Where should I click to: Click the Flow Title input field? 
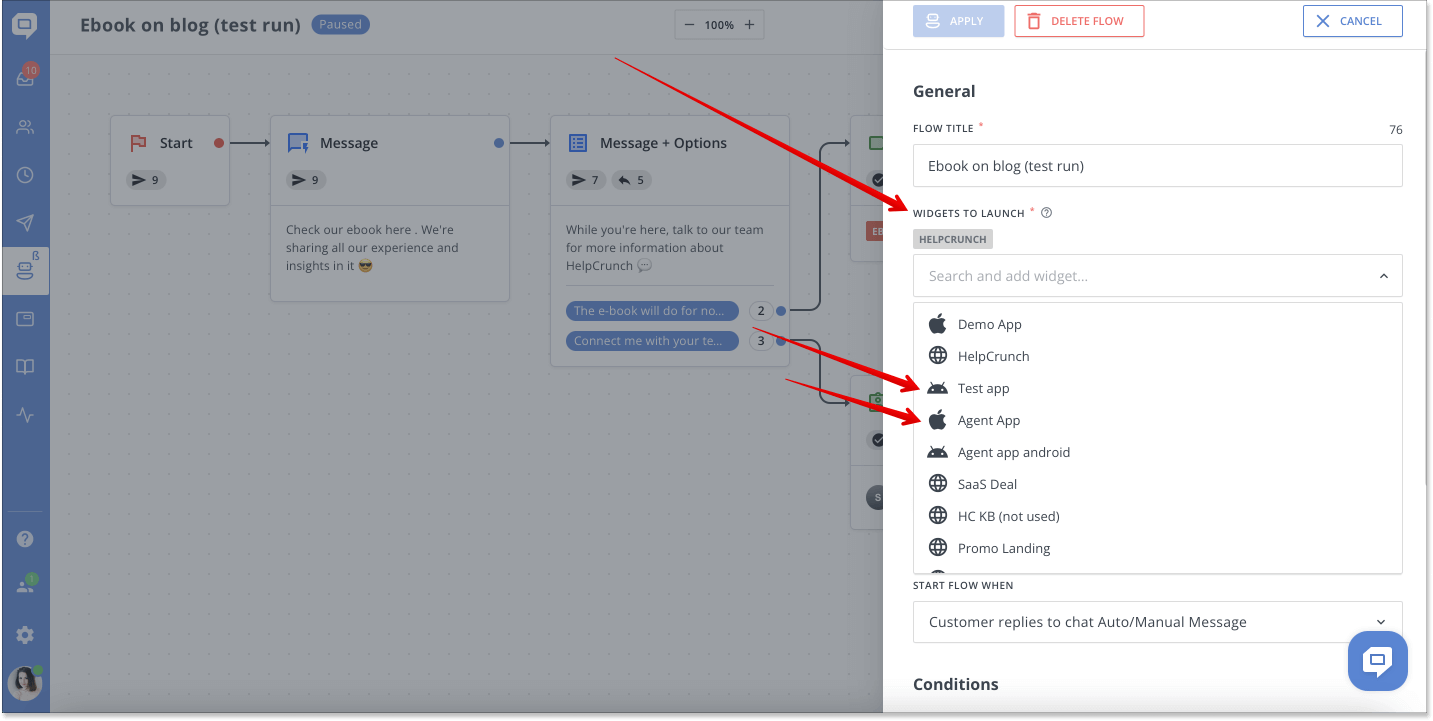pyautogui.click(x=1157, y=166)
